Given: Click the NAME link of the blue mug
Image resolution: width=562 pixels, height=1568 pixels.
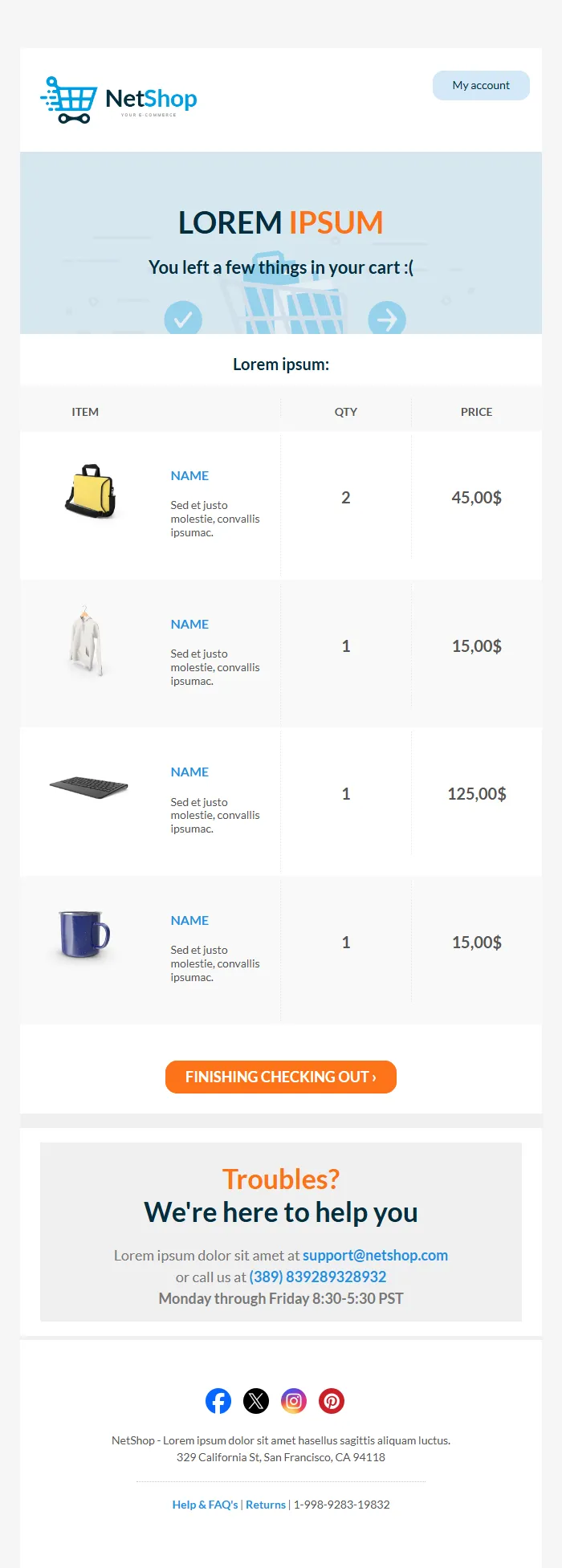Looking at the screenshot, I should pyautogui.click(x=189, y=920).
